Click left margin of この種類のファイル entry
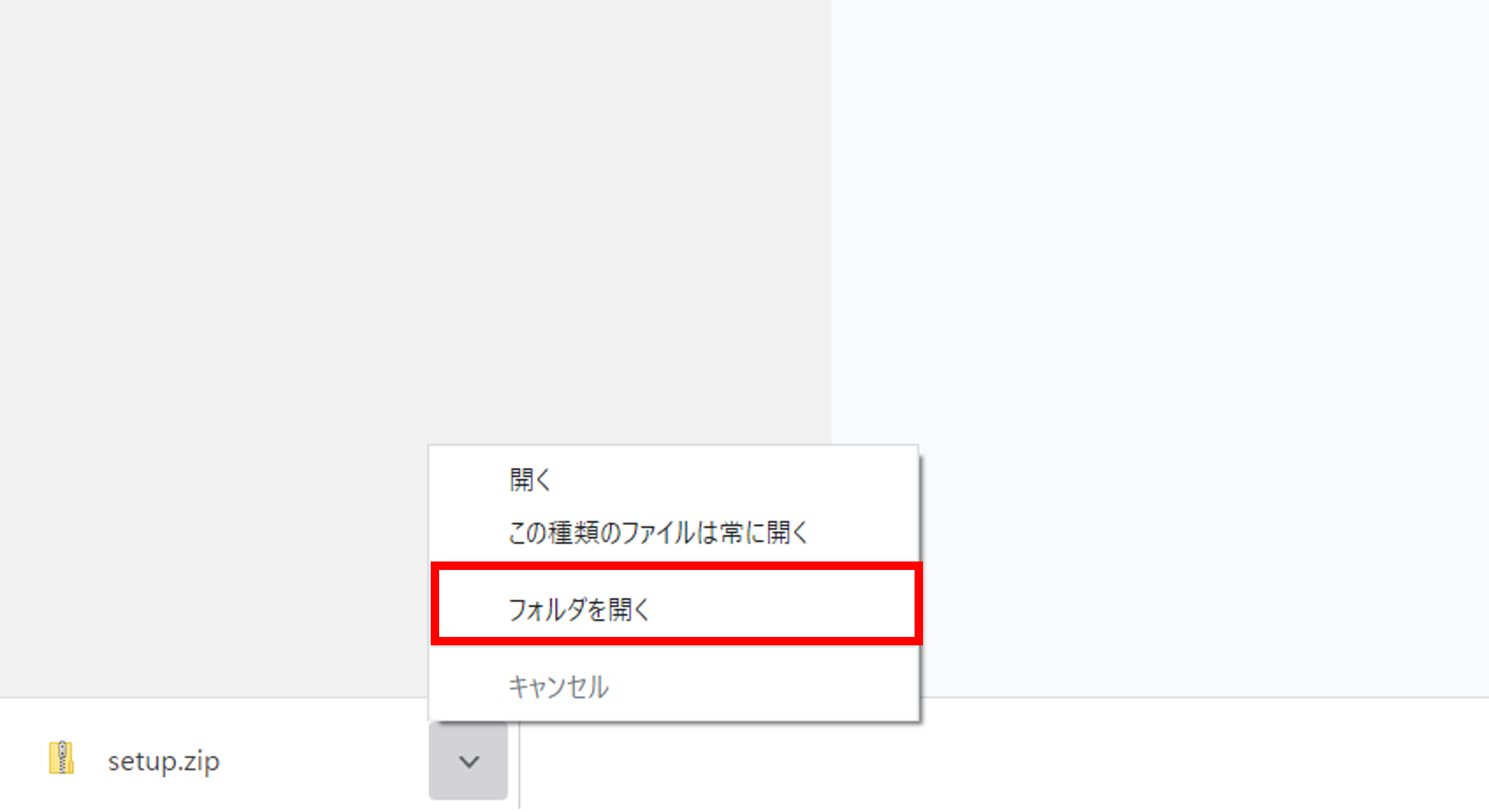The width and height of the screenshot is (1489, 812). coord(468,532)
